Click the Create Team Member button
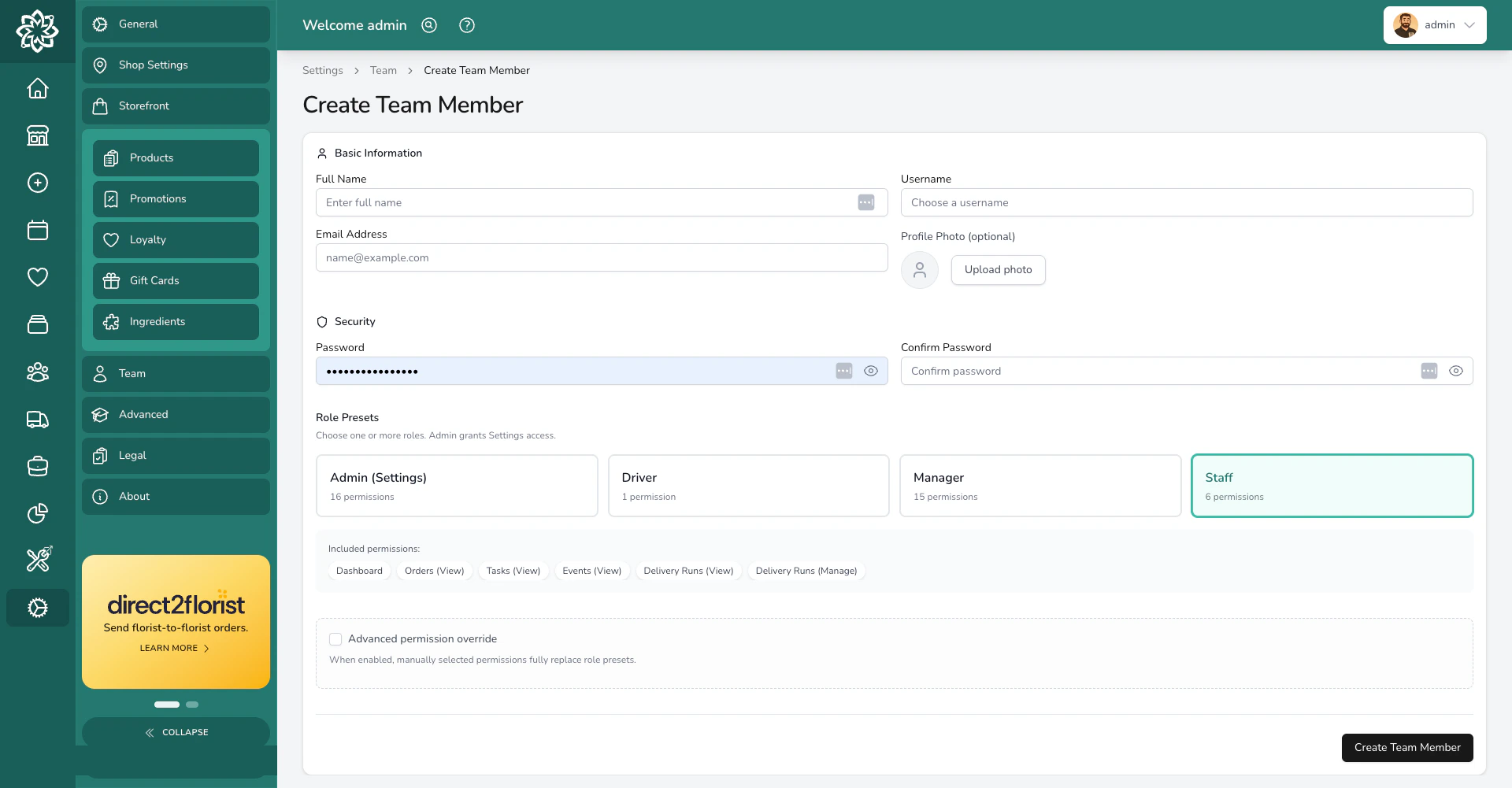The image size is (1512, 788). pyautogui.click(x=1407, y=748)
